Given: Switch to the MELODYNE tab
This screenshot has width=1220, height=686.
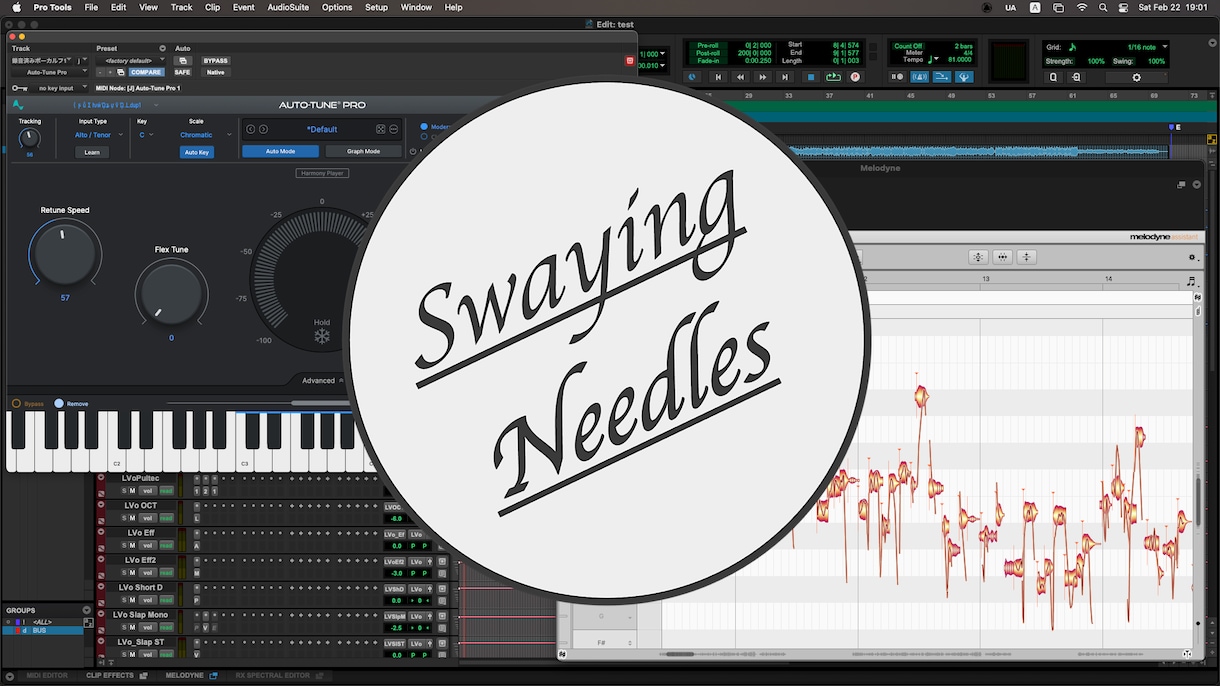Looking at the screenshot, I should 185,676.
